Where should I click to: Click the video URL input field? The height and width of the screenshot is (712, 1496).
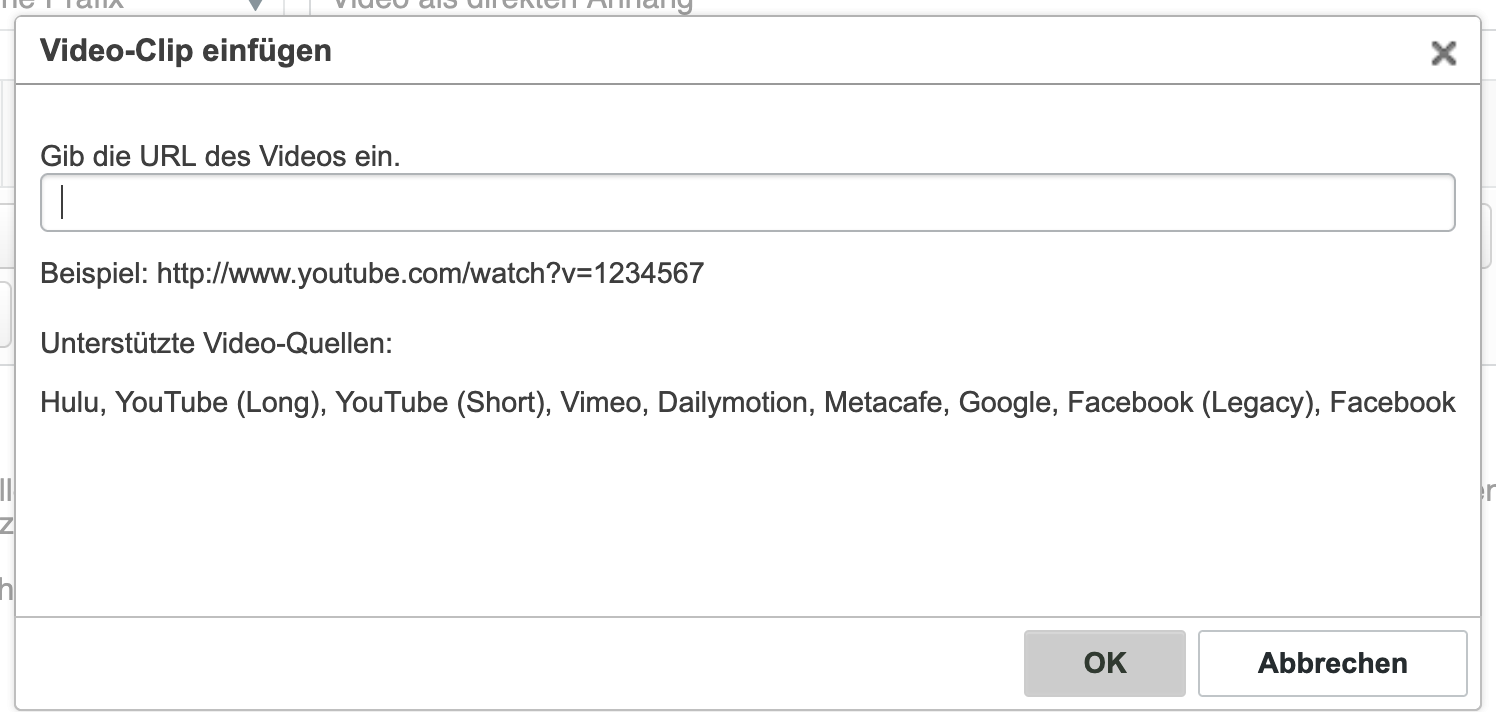[x=747, y=203]
